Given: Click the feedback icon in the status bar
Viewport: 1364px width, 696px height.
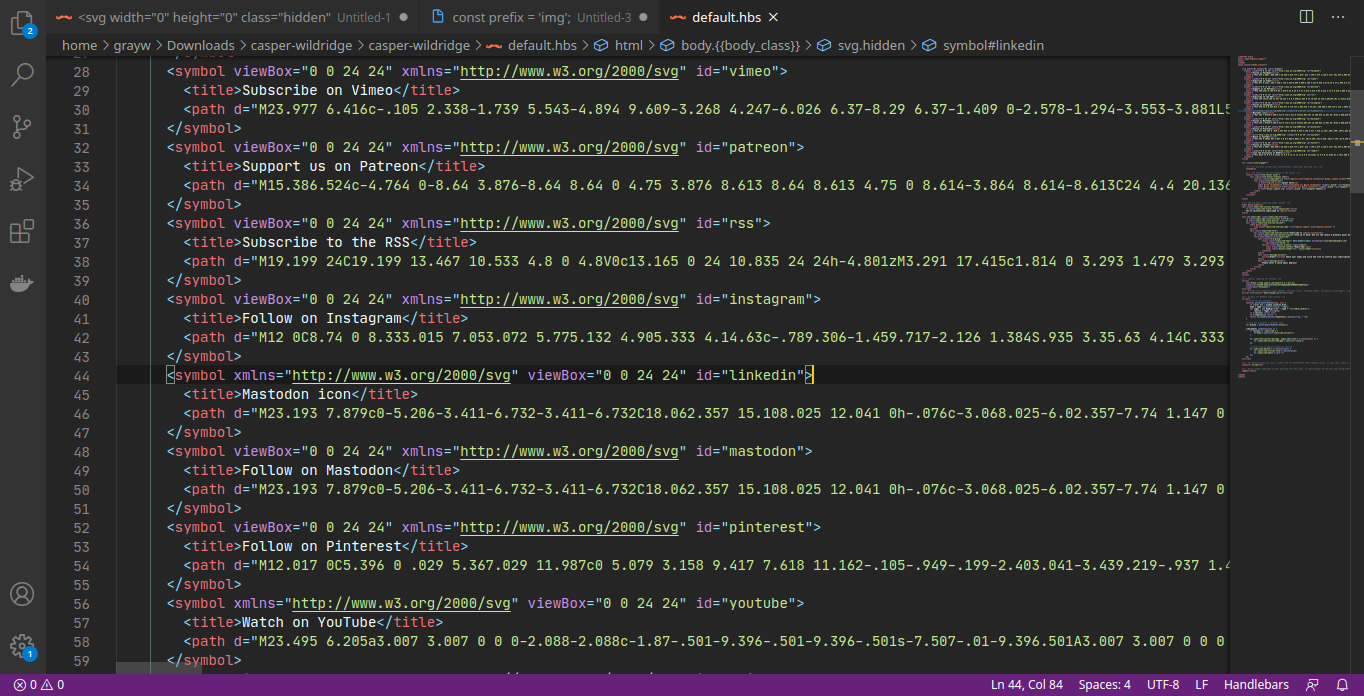Looking at the screenshot, I should pyautogui.click(x=1312, y=685).
